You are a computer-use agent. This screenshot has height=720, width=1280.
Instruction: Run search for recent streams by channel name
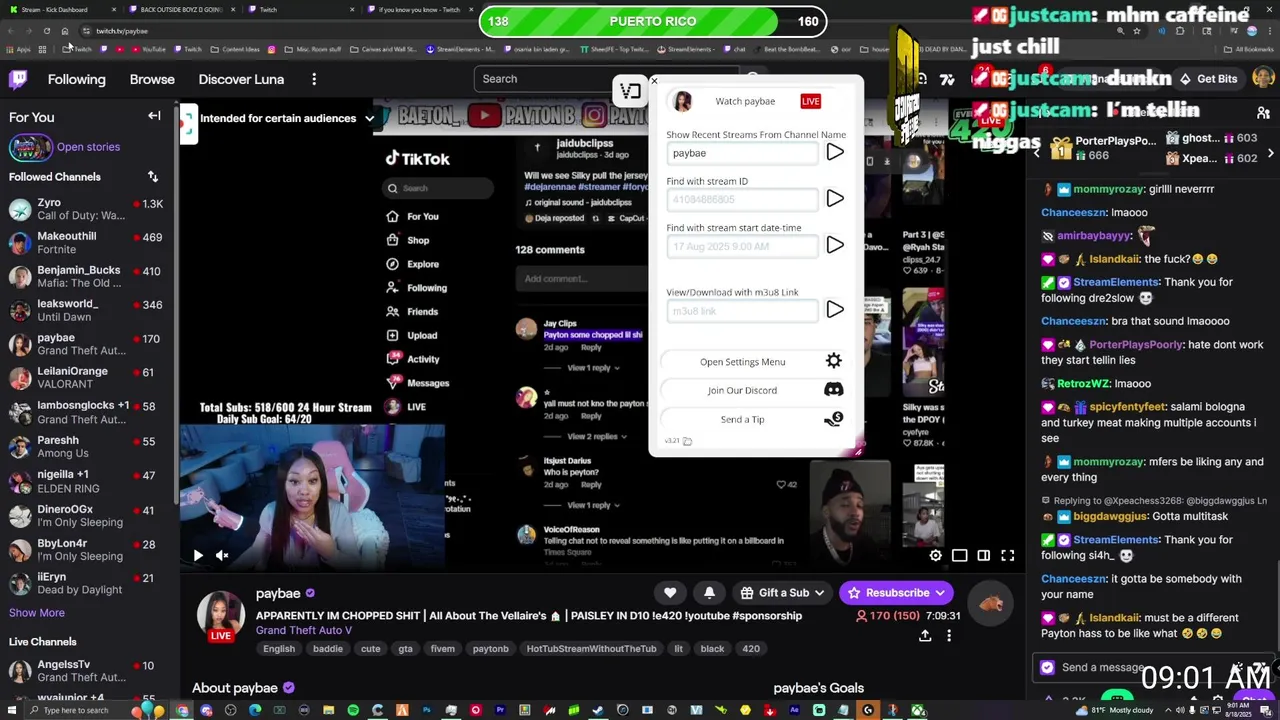click(835, 153)
